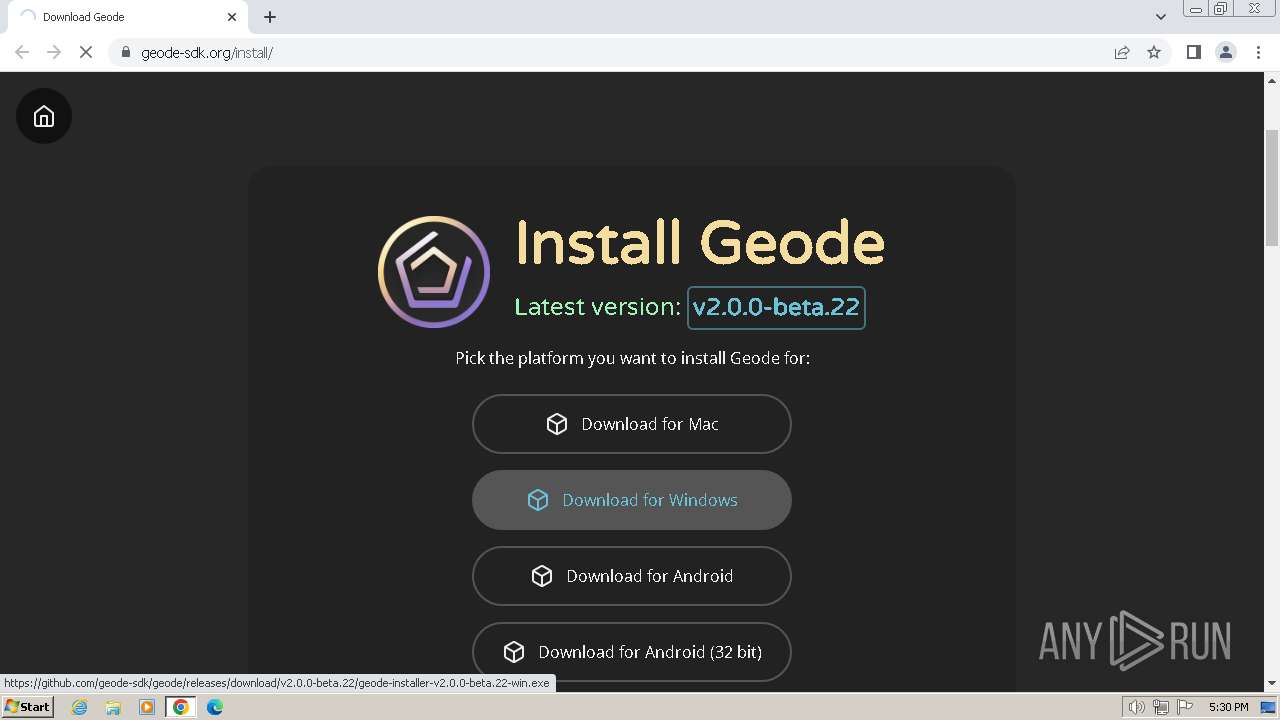View site information lock icon
This screenshot has height=720, width=1280.
coord(125,52)
